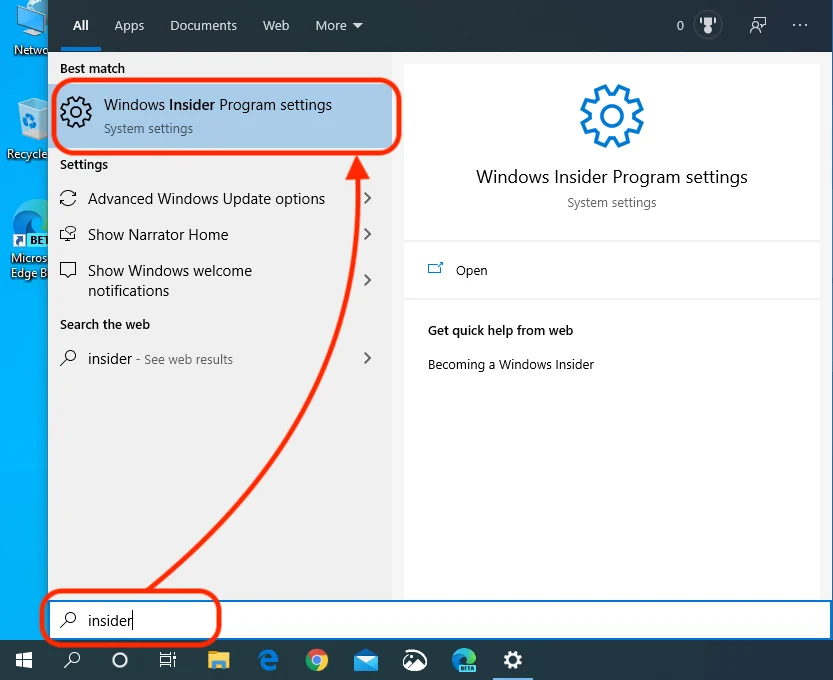The width and height of the screenshot is (833, 680).
Task: Open Cortana circle on taskbar
Action: point(120,660)
